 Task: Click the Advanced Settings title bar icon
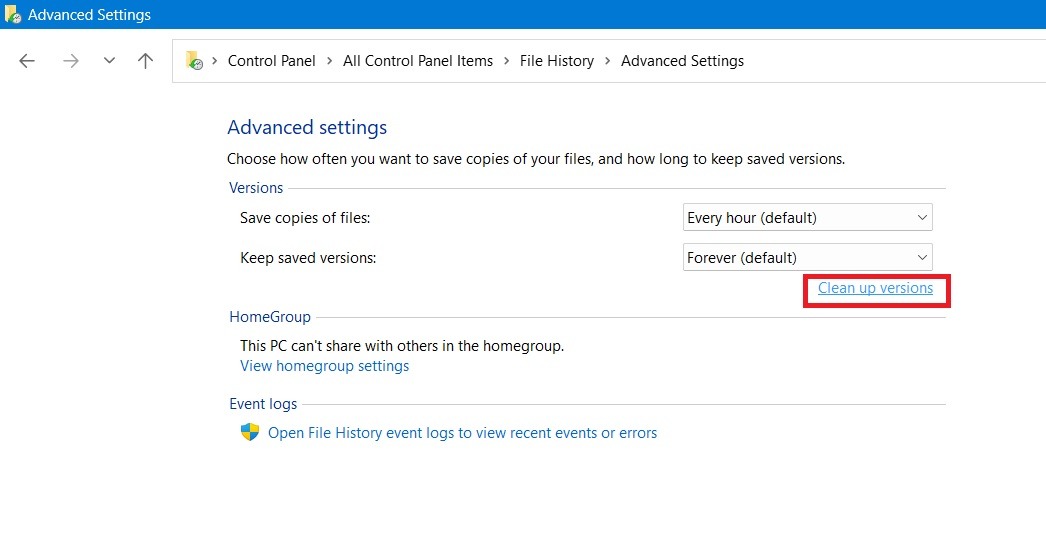13,15
